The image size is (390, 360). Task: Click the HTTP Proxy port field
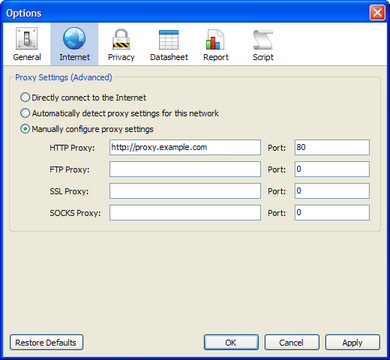click(x=332, y=147)
